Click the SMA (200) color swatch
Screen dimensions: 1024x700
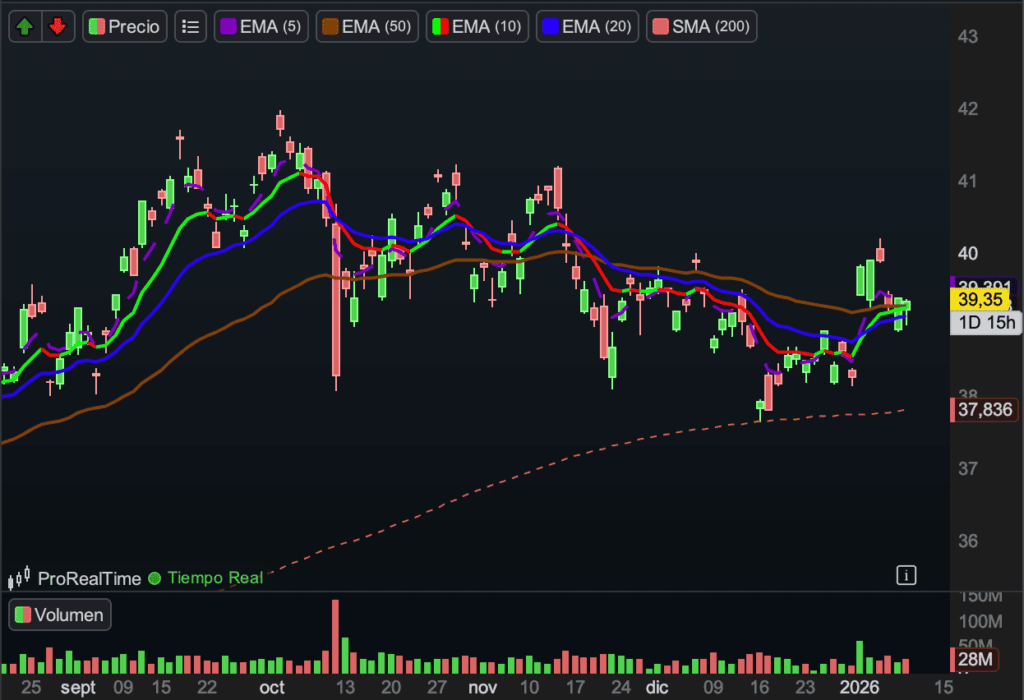(x=659, y=27)
